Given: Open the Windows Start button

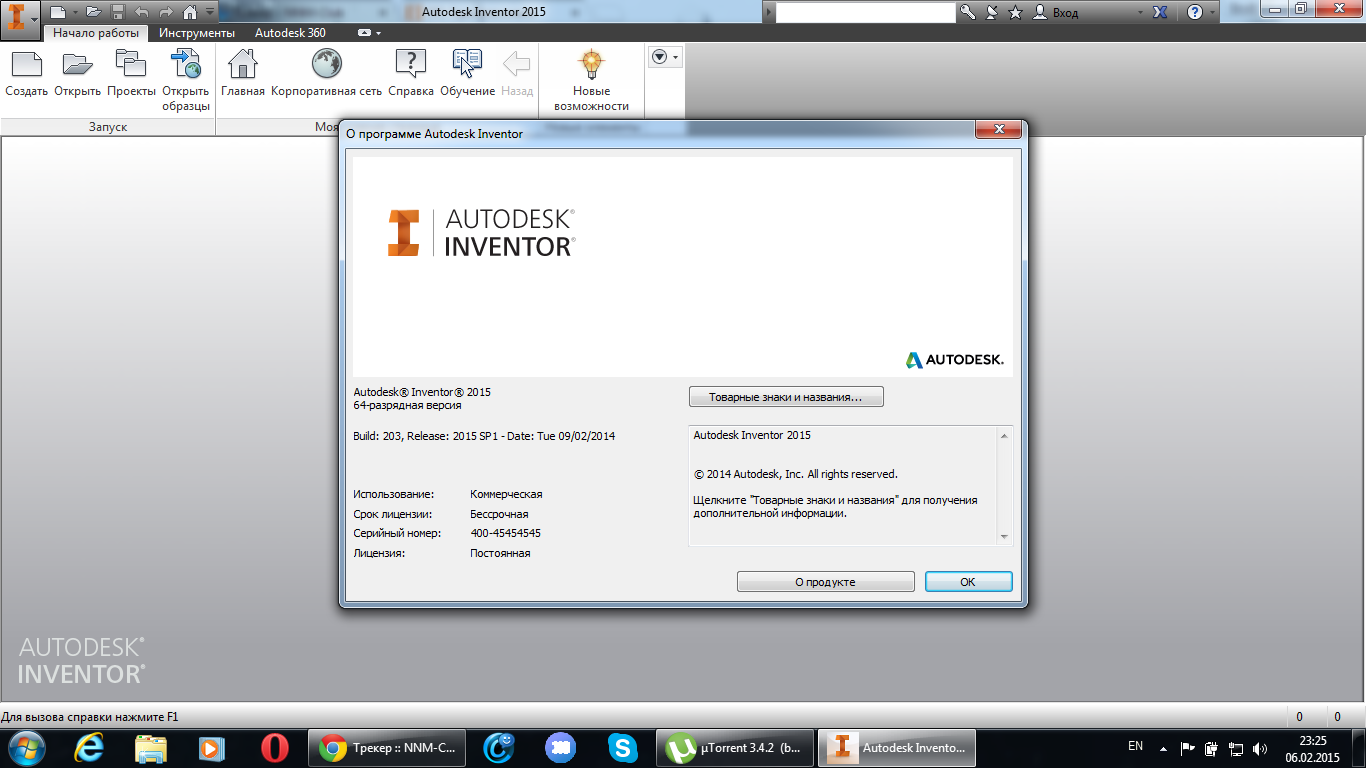Looking at the screenshot, I should pyautogui.click(x=26, y=747).
